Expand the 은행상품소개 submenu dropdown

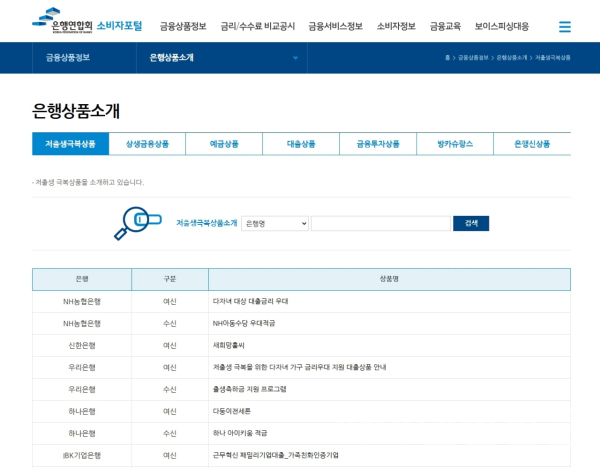tap(222, 58)
